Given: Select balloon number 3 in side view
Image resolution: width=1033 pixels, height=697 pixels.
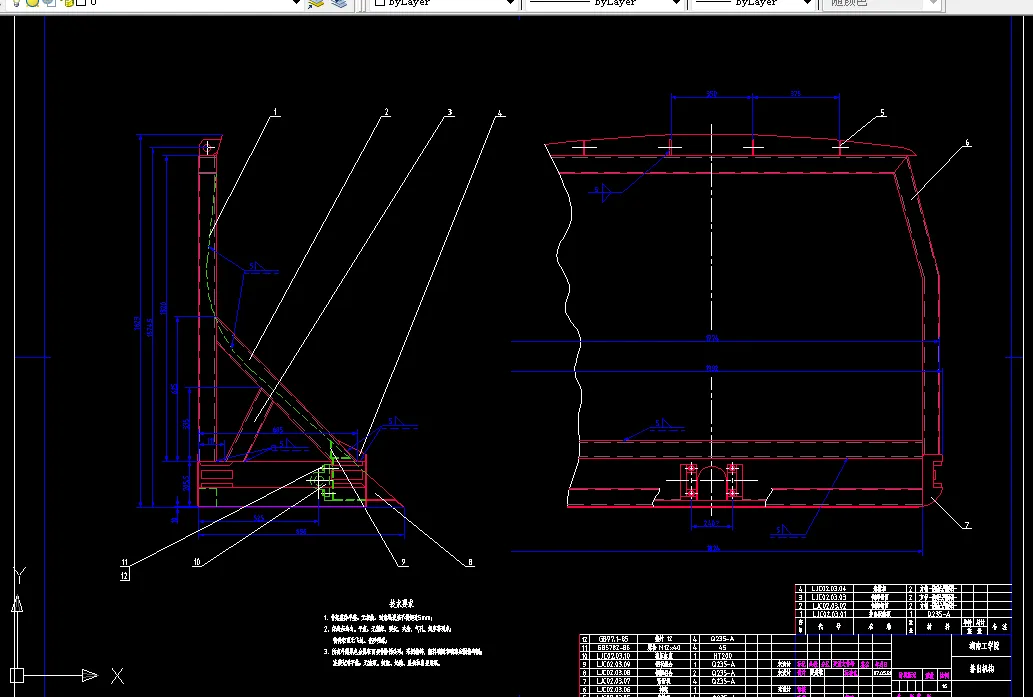Looking at the screenshot, I should pos(450,113).
